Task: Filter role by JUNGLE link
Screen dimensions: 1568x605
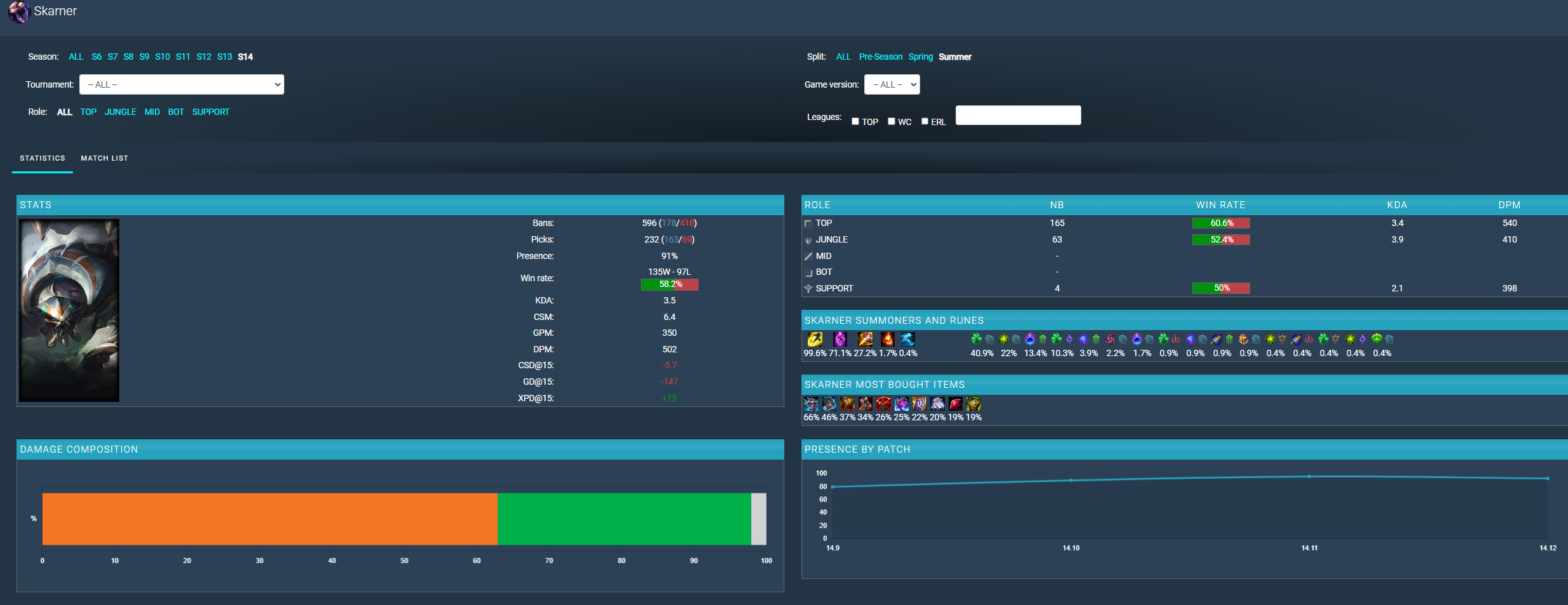Action: (x=121, y=112)
